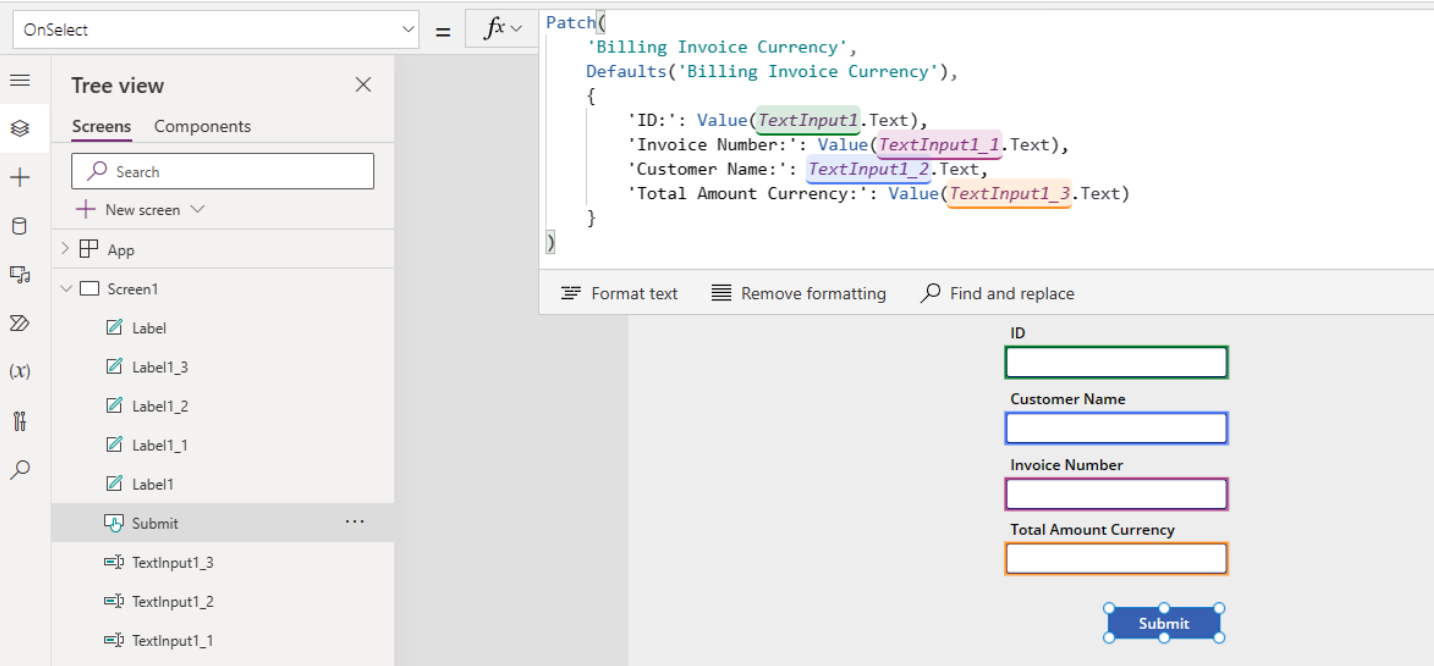Switch to the Screens tab
Viewport: 1434px width, 666px height.
[100, 126]
